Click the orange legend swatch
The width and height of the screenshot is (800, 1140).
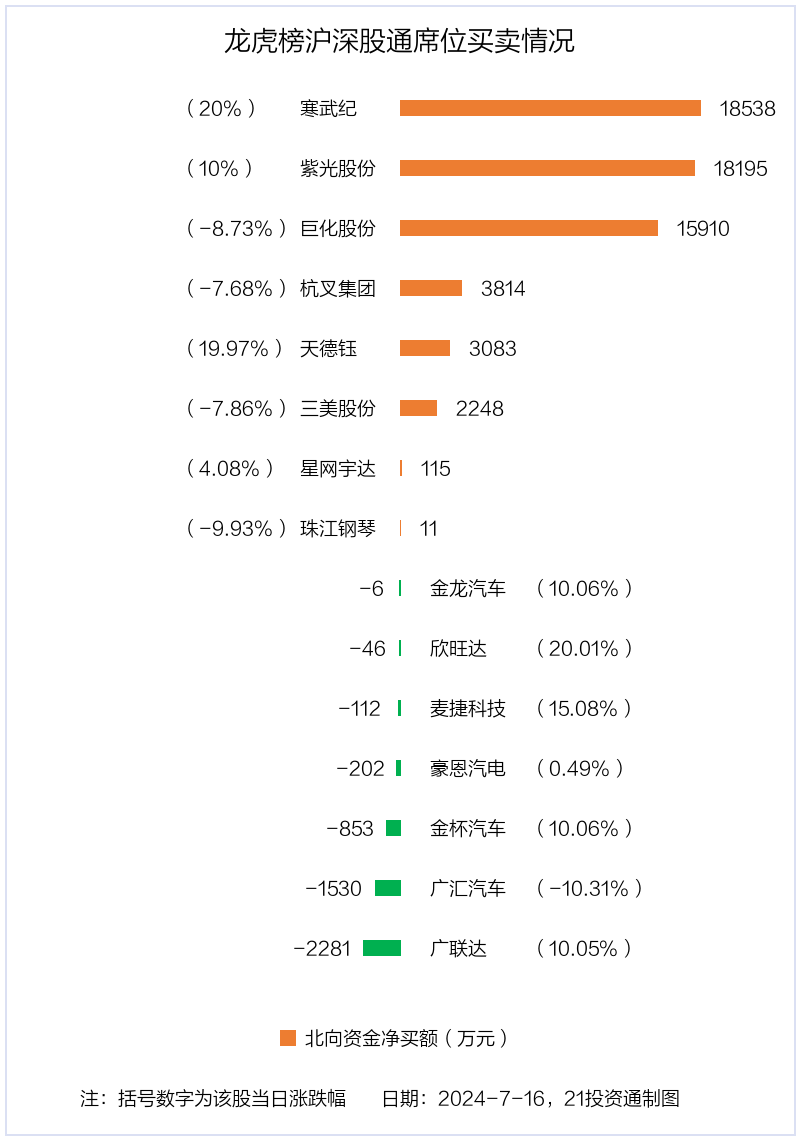point(288,1038)
